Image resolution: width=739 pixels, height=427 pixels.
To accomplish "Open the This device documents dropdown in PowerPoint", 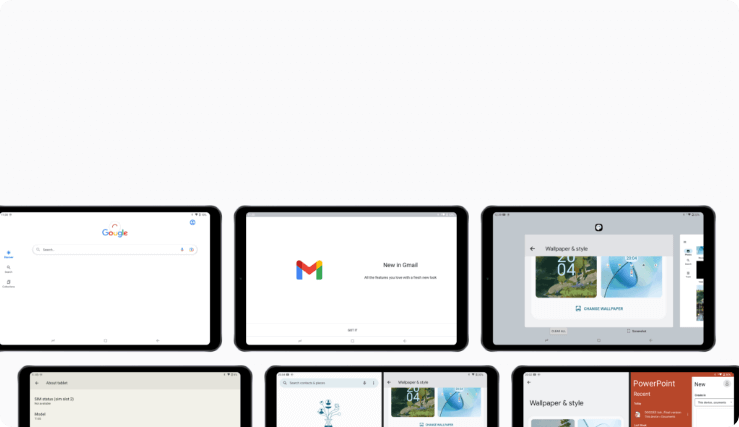I will [714, 402].
